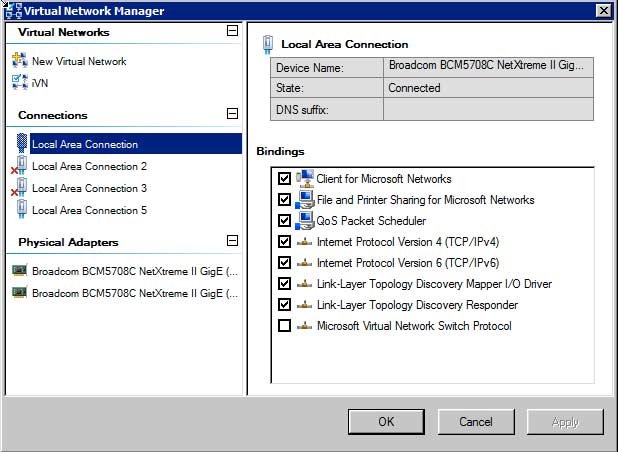Click the selected Local Area Connection adapter icon

point(22,143)
